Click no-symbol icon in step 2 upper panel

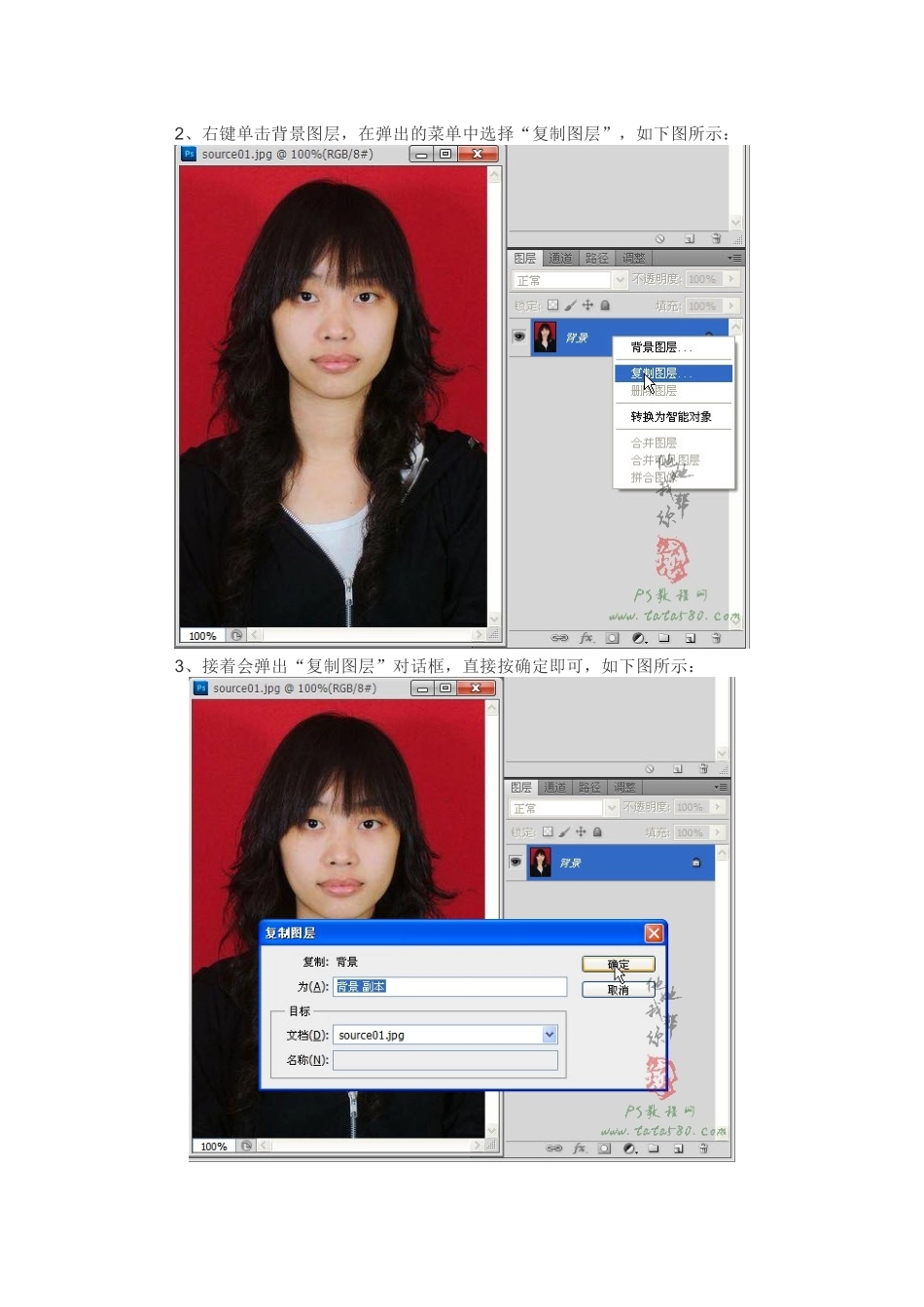pyautogui.click(x=659, y=239)
